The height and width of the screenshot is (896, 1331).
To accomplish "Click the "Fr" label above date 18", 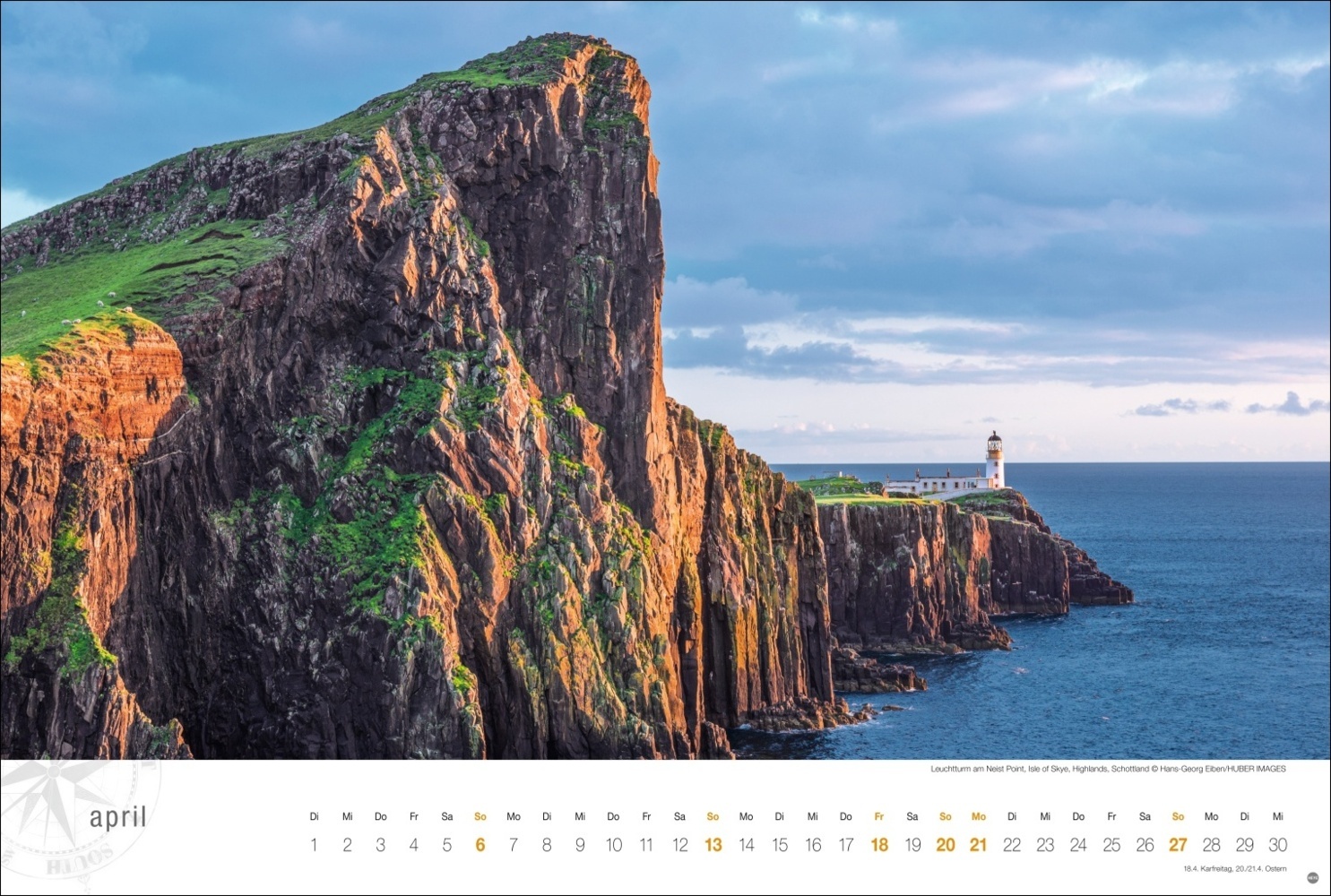I will click(878, 816).
